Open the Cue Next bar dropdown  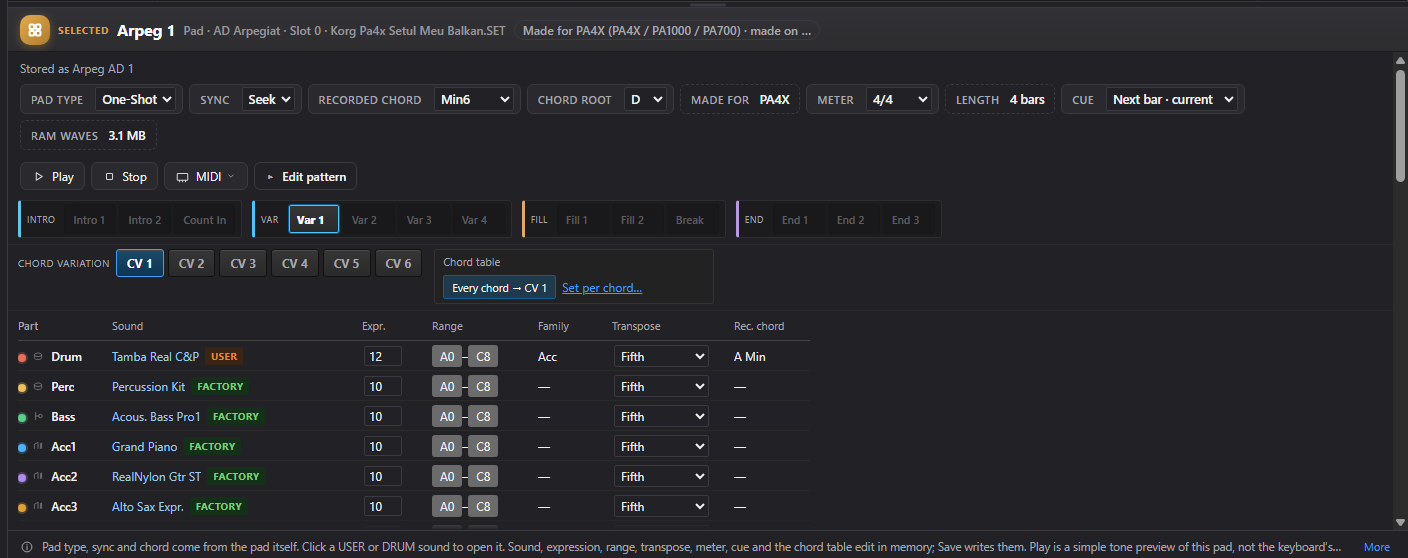coord(1172,100)
